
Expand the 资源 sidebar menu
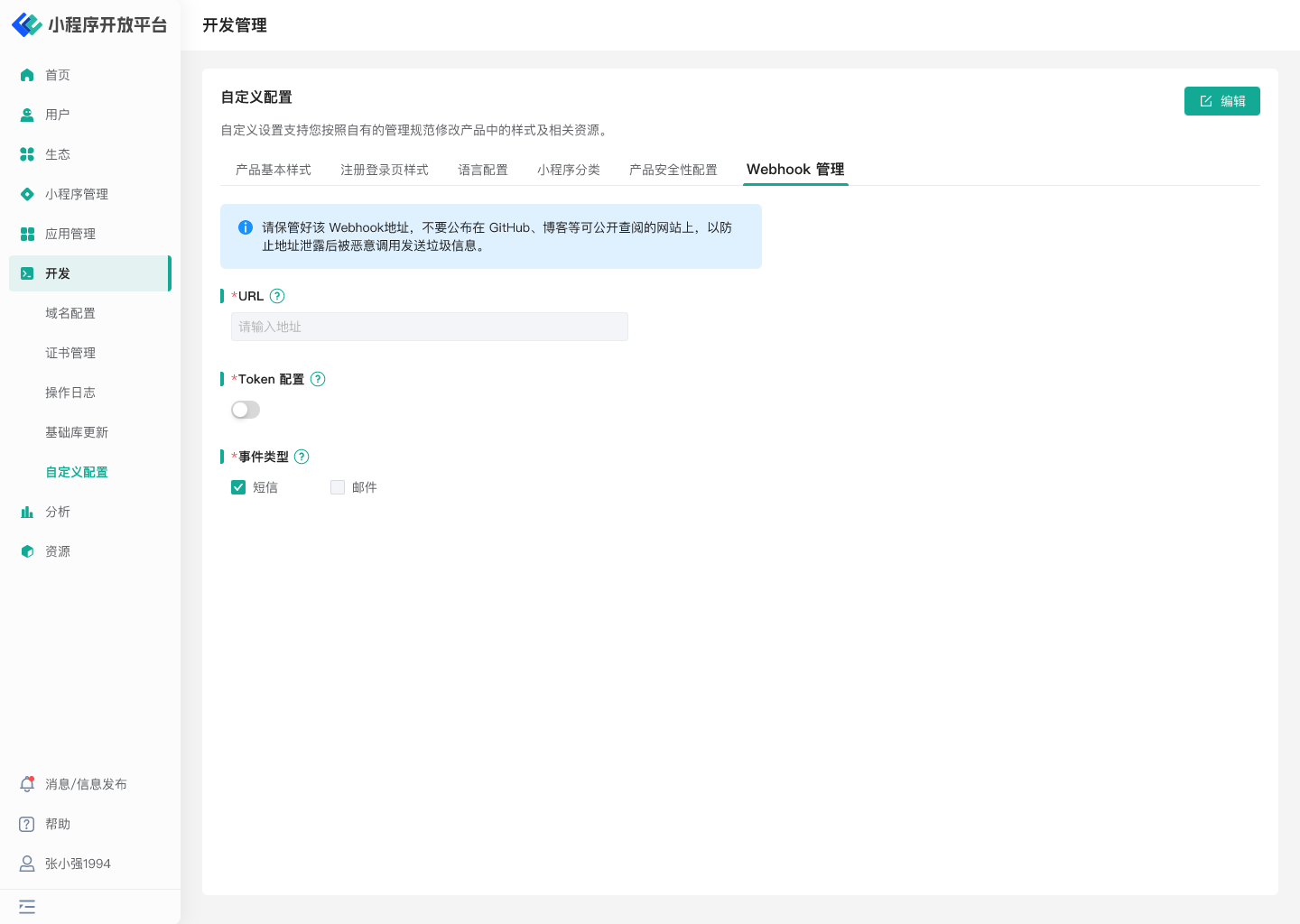58,551
